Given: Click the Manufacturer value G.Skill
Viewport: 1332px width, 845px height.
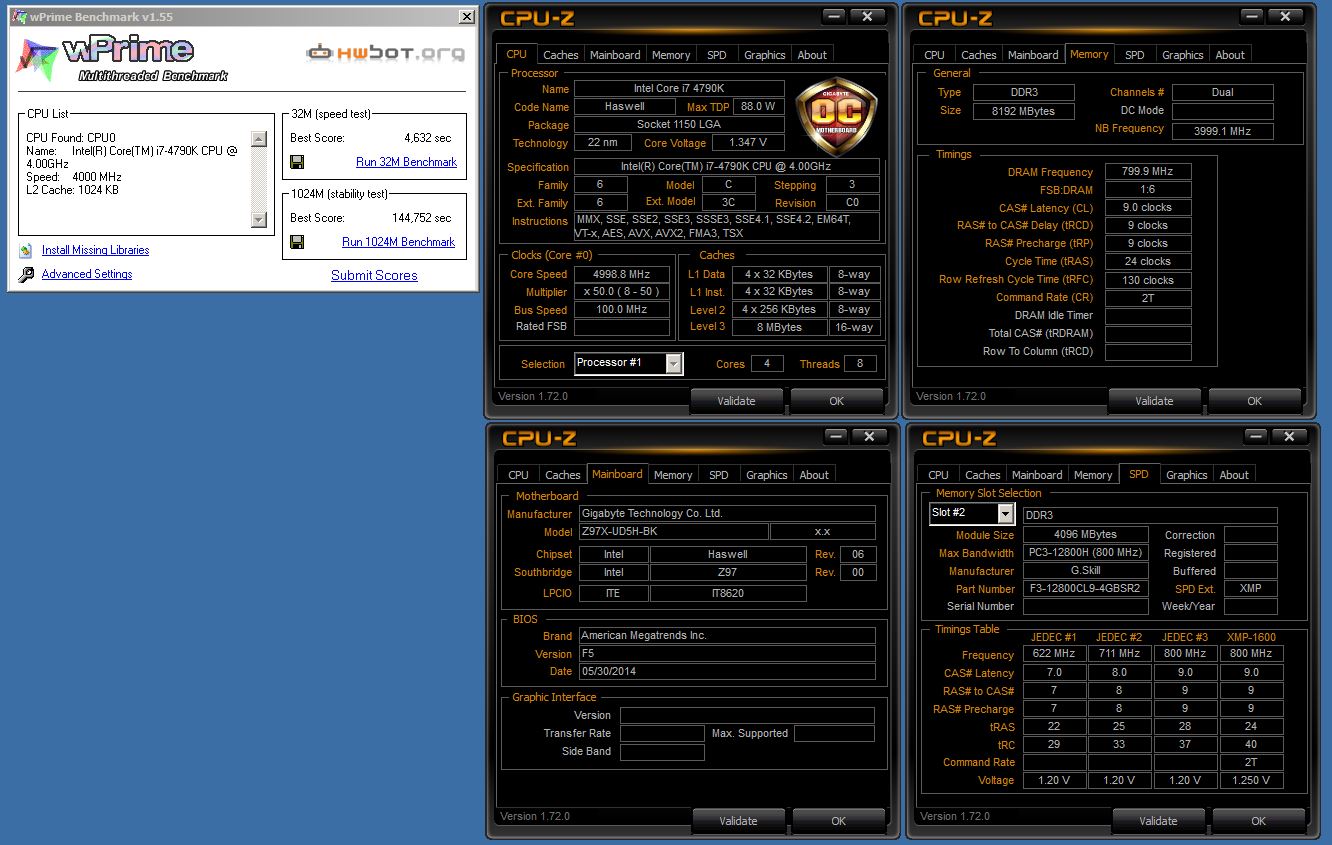Looking at the screenshot, I should pos(1085,571).
